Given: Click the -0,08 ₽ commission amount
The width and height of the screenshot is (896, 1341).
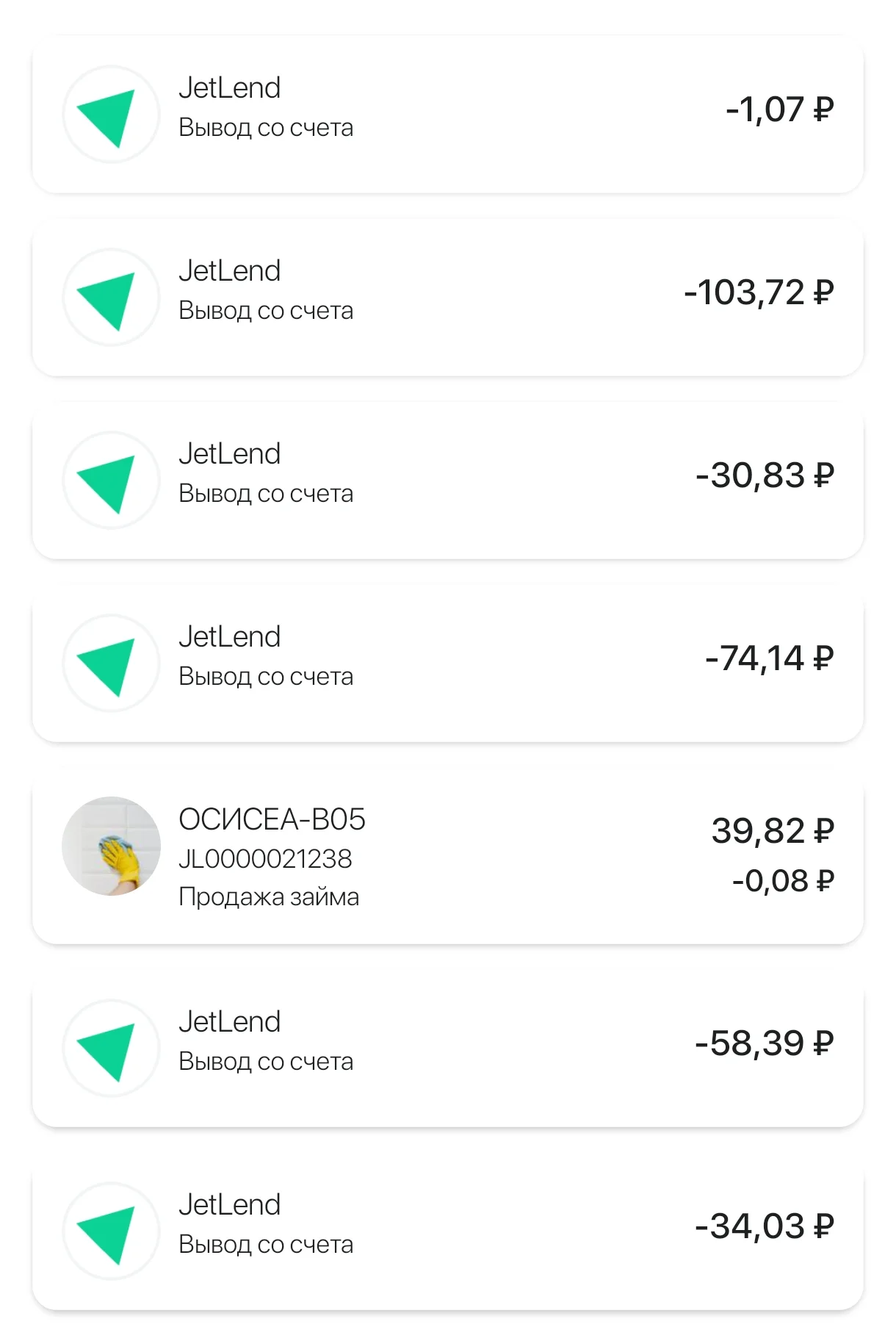Looking at the screenshot, I should [783, 880].
